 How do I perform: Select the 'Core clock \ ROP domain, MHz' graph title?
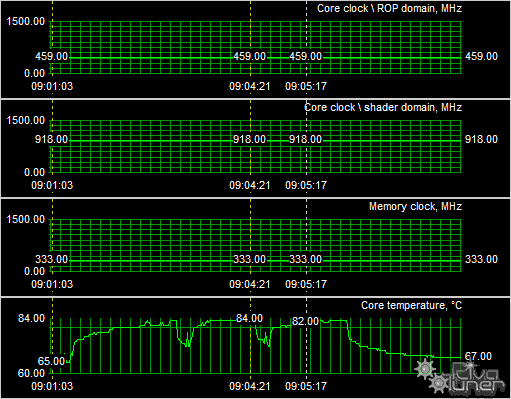pos(389,8)
